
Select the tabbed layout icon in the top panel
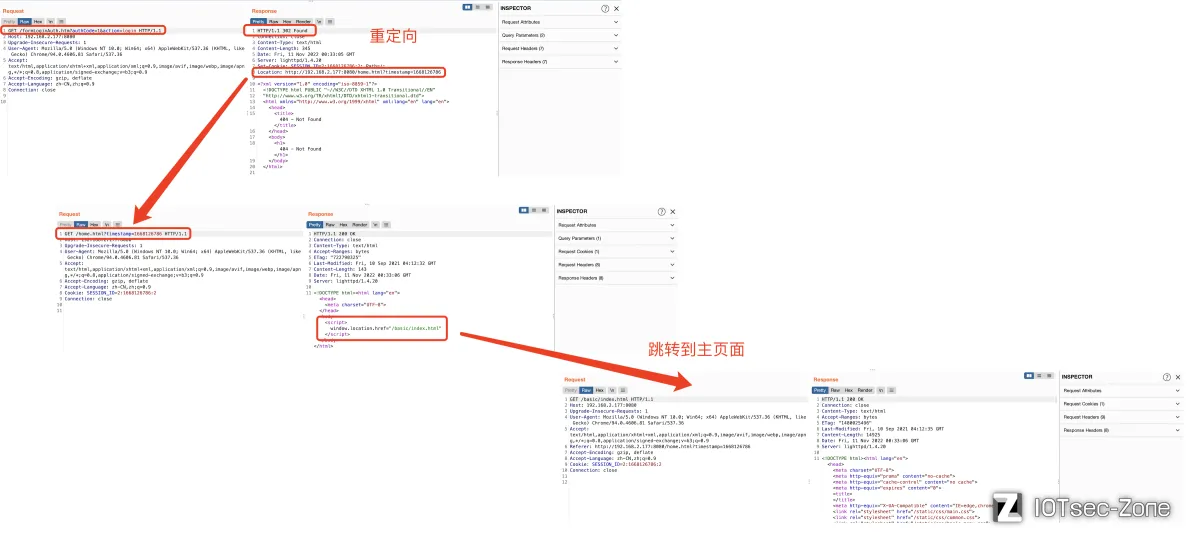click(x=488, y=7)
